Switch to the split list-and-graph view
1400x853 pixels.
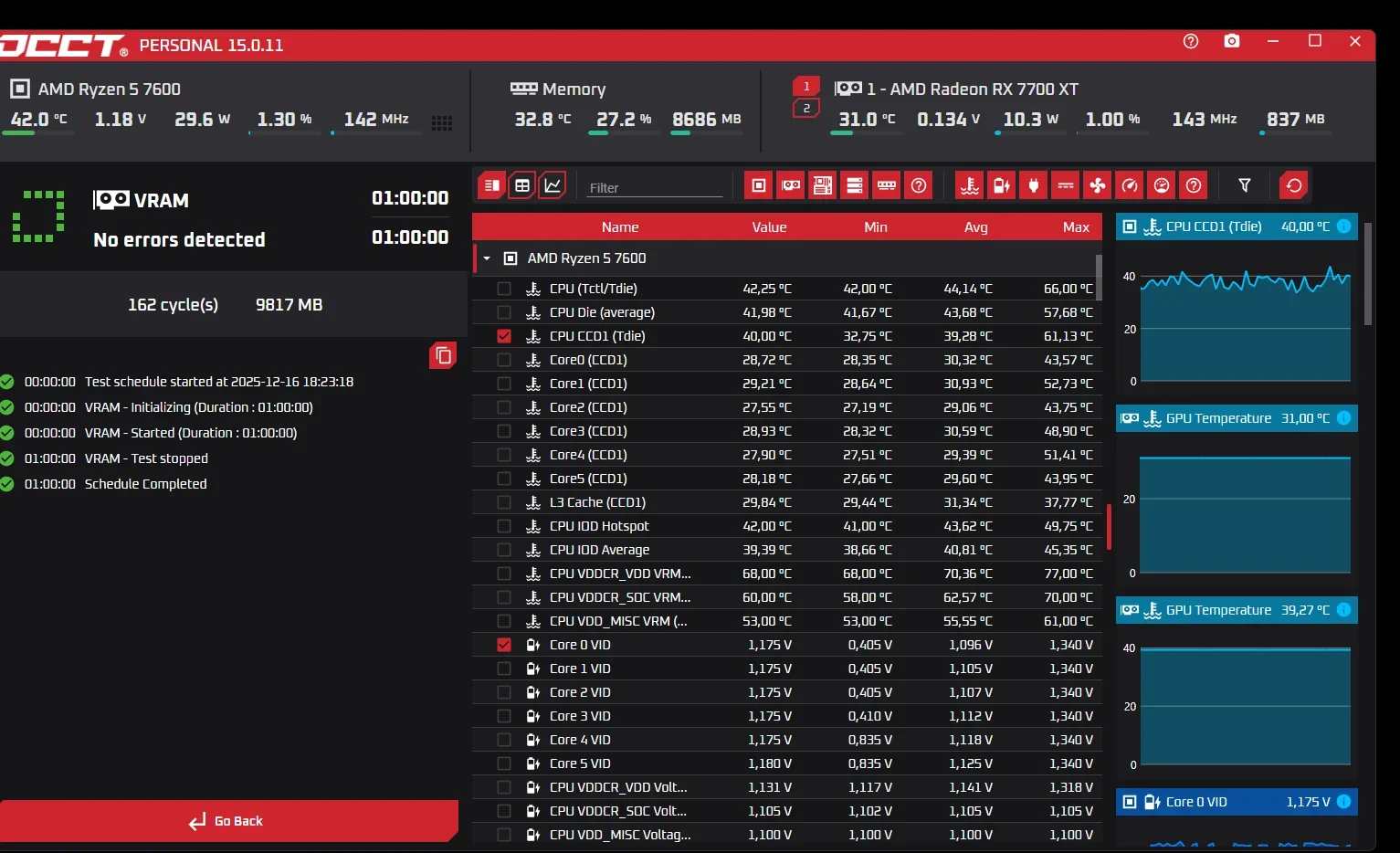click(491, 185)
